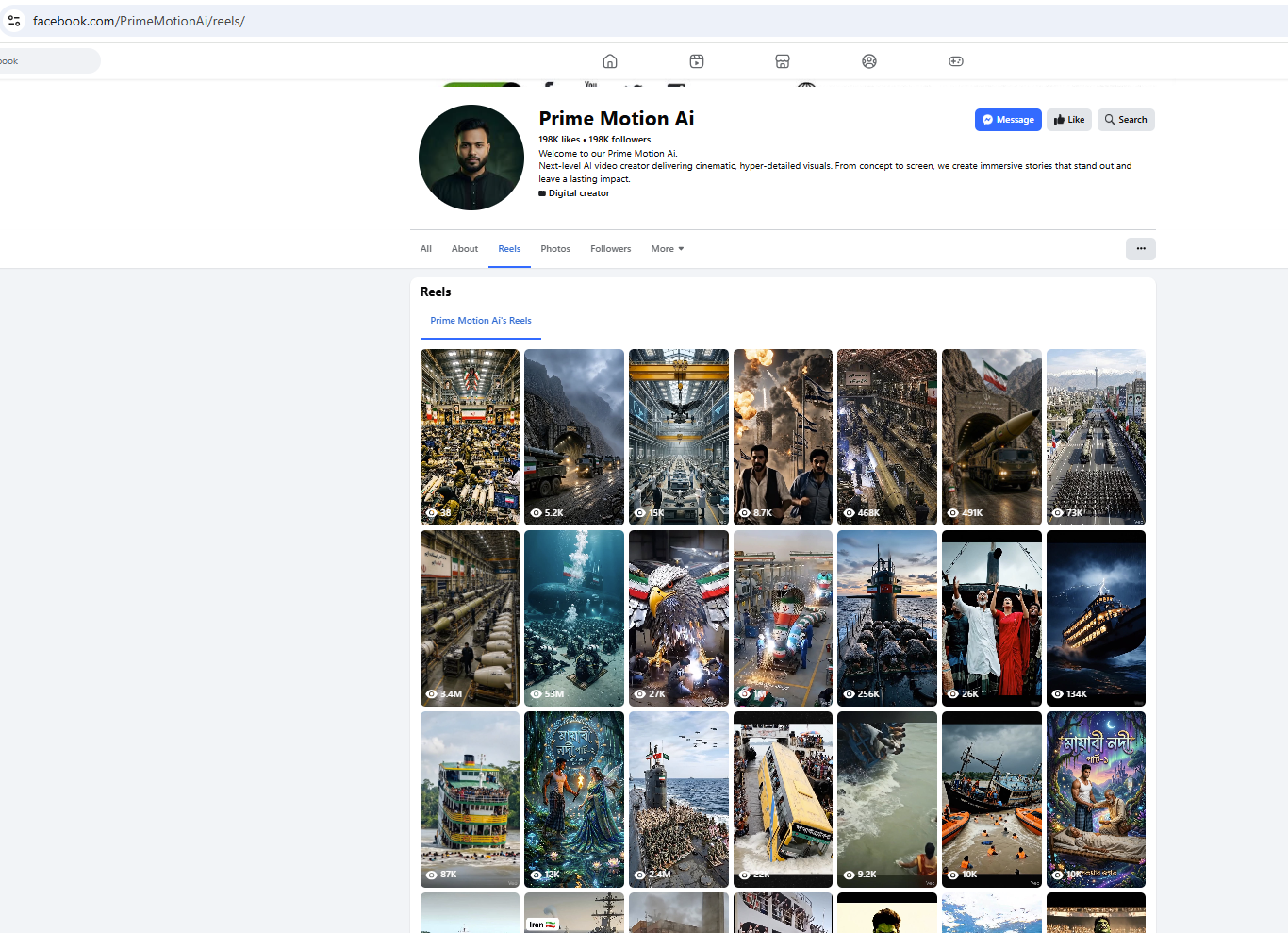This screenshot has width=1288, height=933.
Task: Play the flood water reel with 9.2K views
Action: tap(887, 799)
